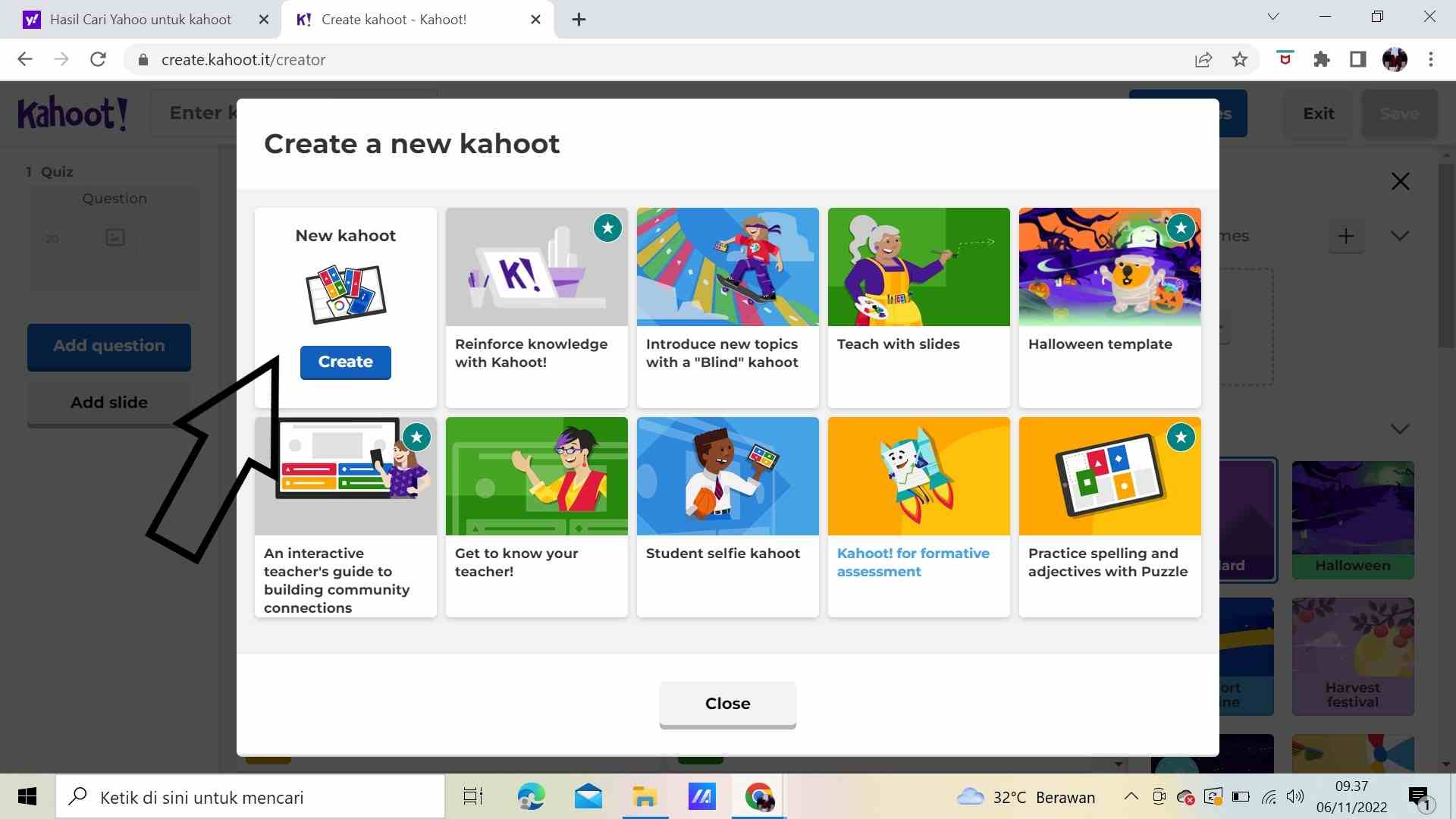Select Practice spelling and adjectives with Puzzle
The width and height of the screenshot is (1456, 819).
coord(1109,516)
